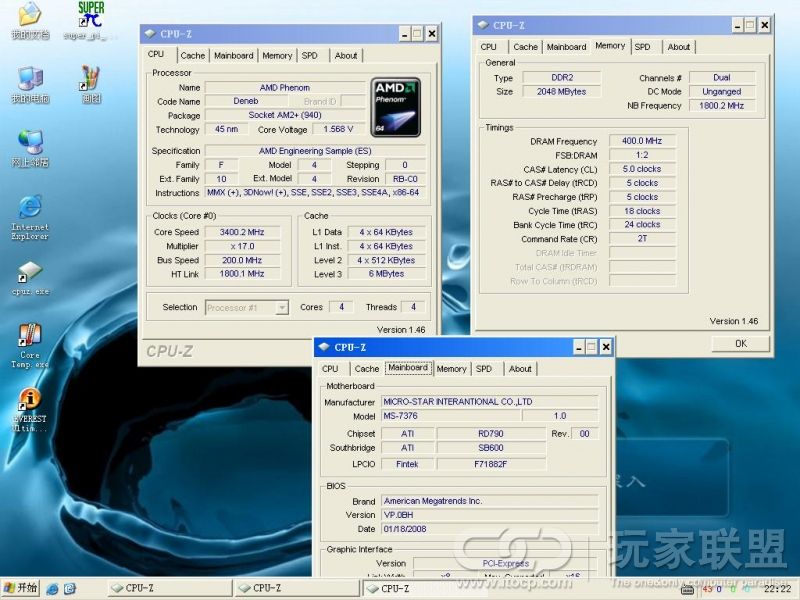
Task: Switch to CPU tab in the memory timings window
Action: click(x=488, y=47)
